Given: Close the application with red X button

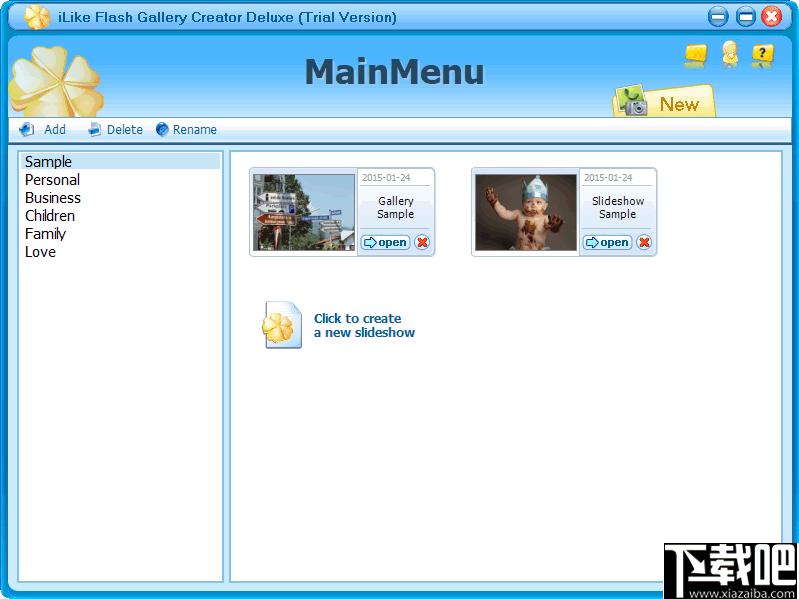Looking at the screenshot, I should [x=771, y=17].
